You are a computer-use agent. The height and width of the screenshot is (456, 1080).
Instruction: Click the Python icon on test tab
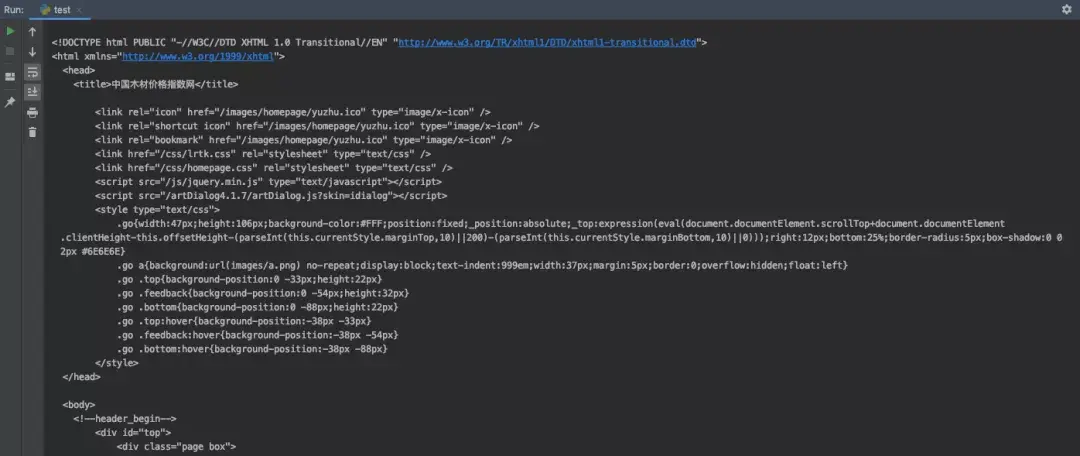[45, 10]
